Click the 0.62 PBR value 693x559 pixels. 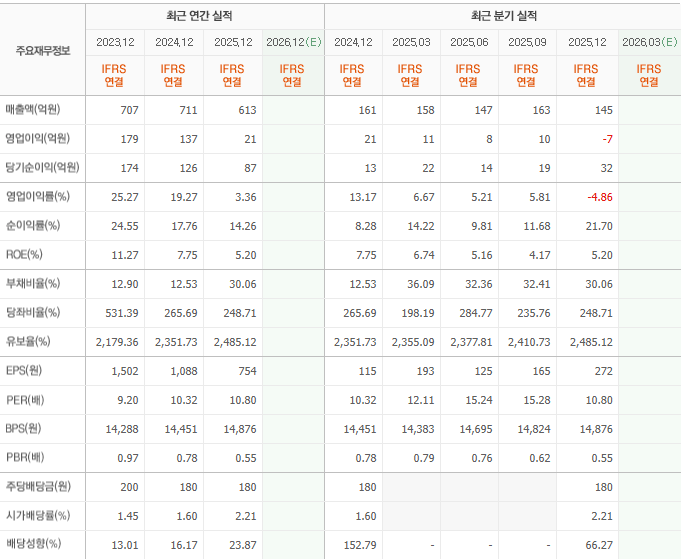coord(540,458)
